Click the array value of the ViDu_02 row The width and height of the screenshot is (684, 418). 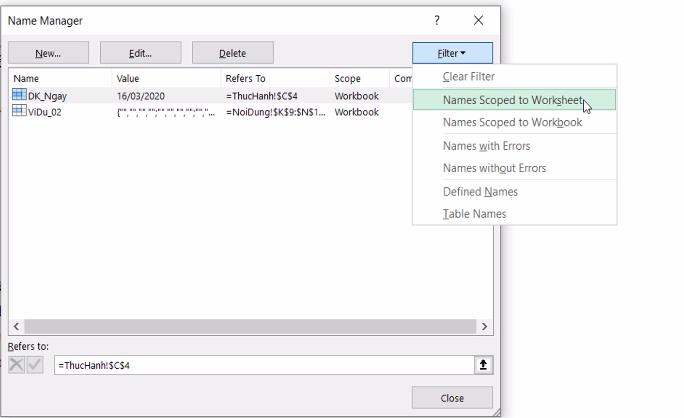pyautogui.click(x=166, y=112)
